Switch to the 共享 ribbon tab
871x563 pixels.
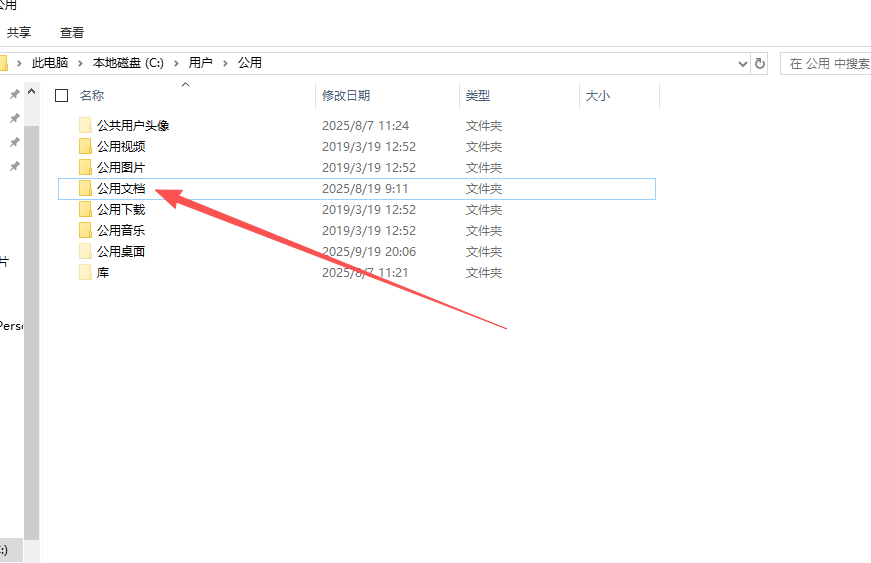19,33
